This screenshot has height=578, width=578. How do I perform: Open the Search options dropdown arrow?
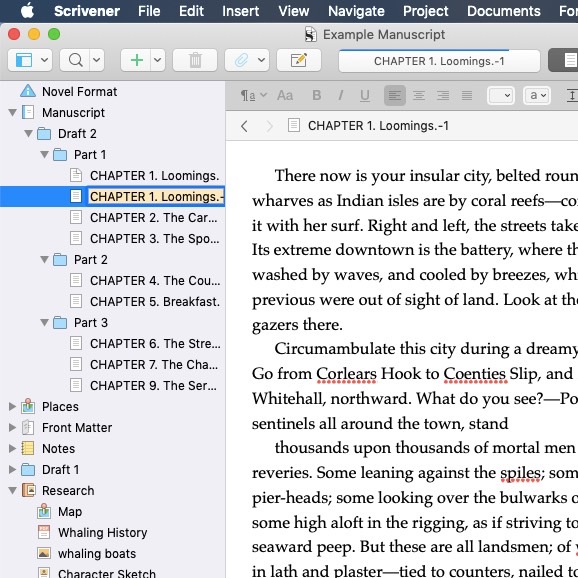[97, 60]
